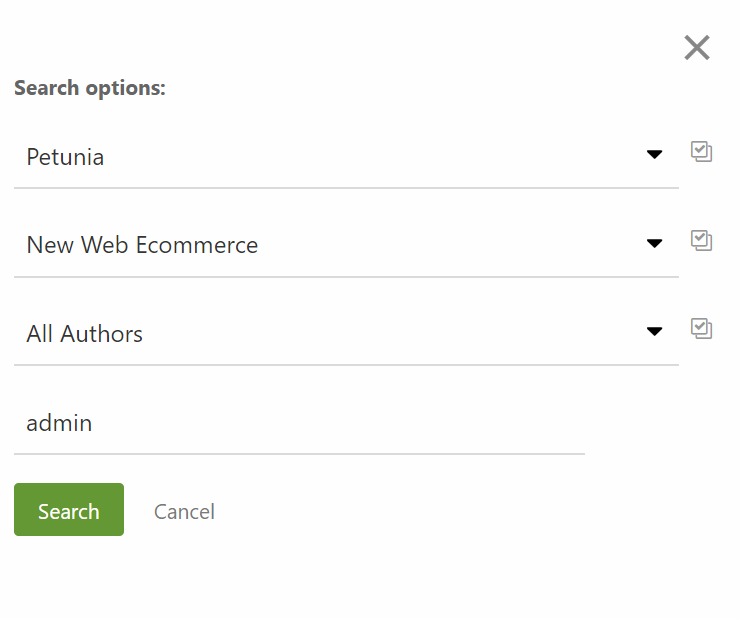Click the gray X icon at top

point(697,47)
